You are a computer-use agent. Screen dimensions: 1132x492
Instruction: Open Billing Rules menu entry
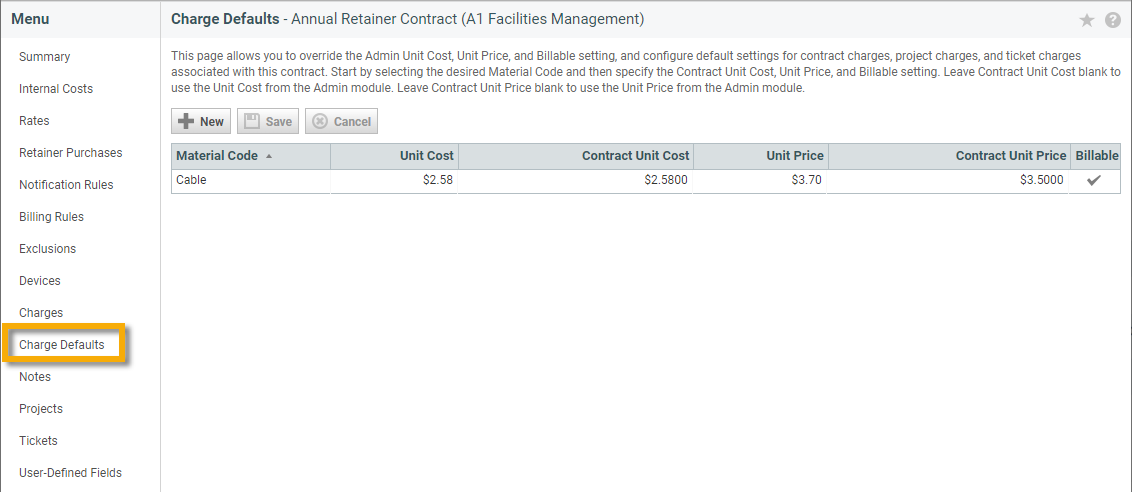pyautogui.click(x=51, y=217)
